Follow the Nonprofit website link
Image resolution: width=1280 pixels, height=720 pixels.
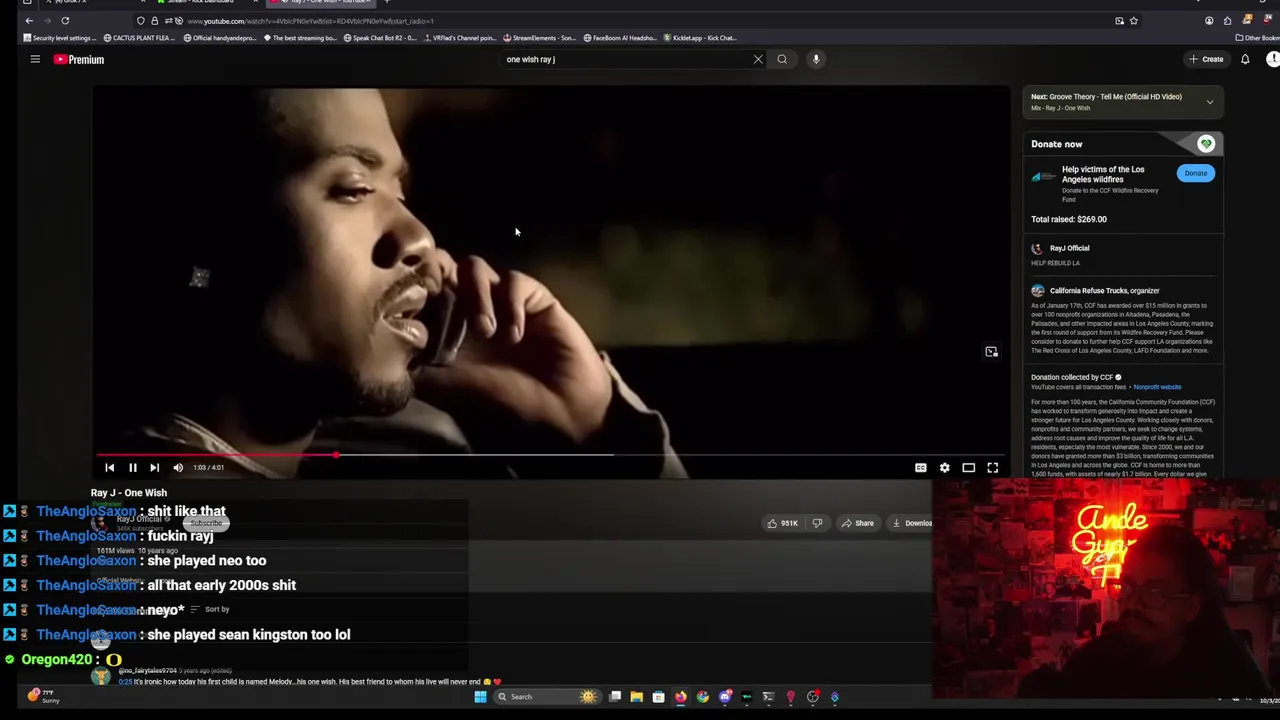(x=1157, y=387)
